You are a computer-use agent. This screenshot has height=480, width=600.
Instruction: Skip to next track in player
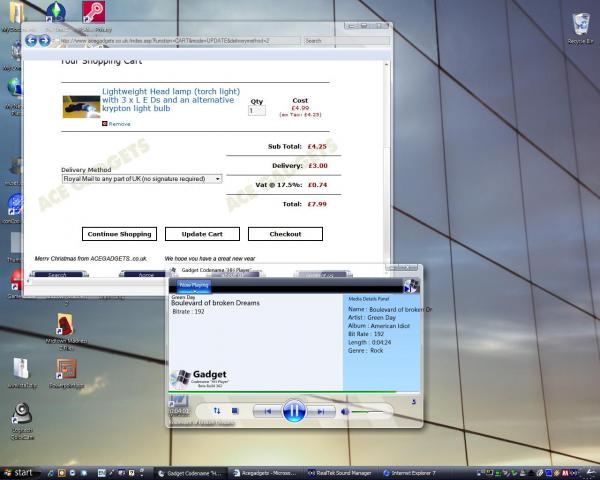pos(321,411)
